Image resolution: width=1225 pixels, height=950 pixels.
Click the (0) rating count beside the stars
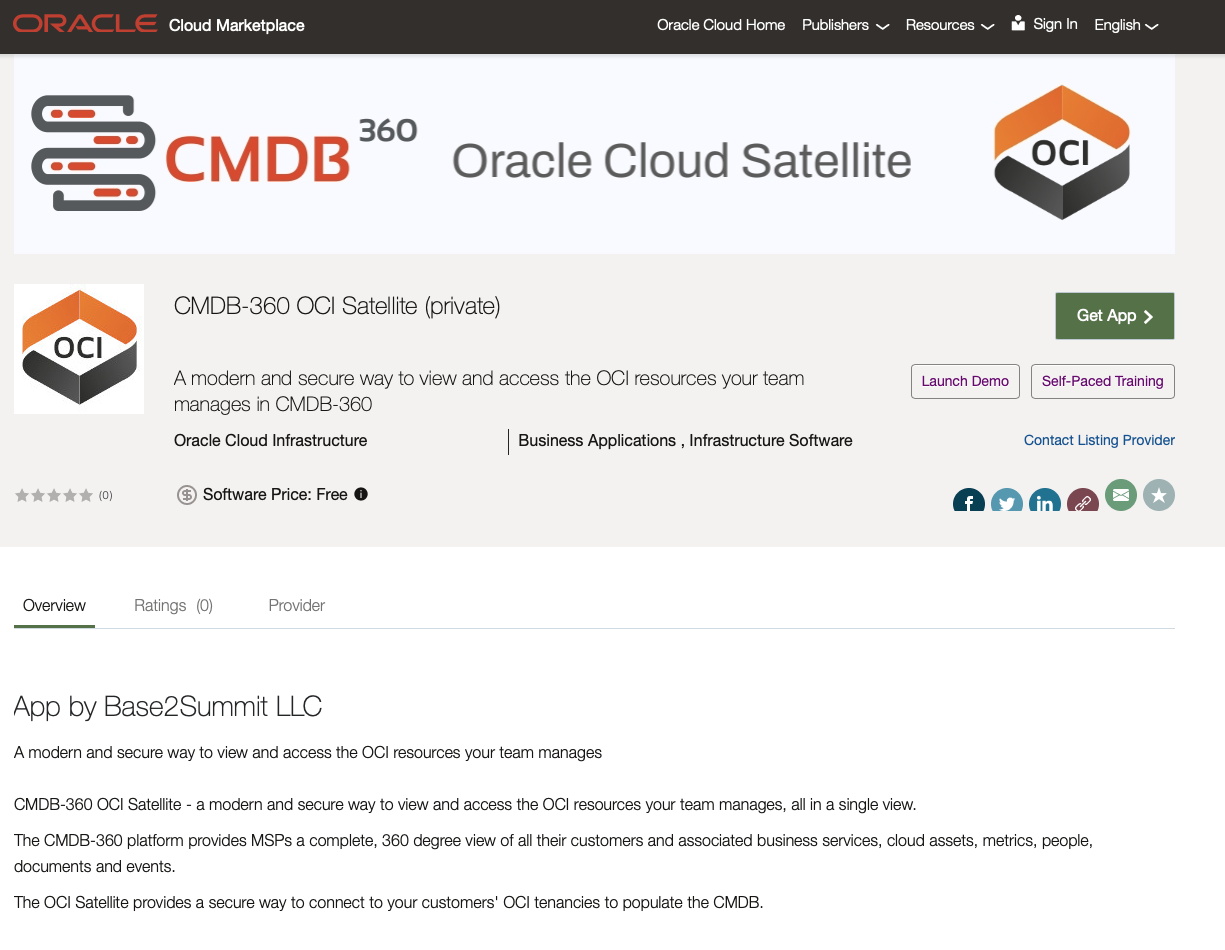point(105,495)
